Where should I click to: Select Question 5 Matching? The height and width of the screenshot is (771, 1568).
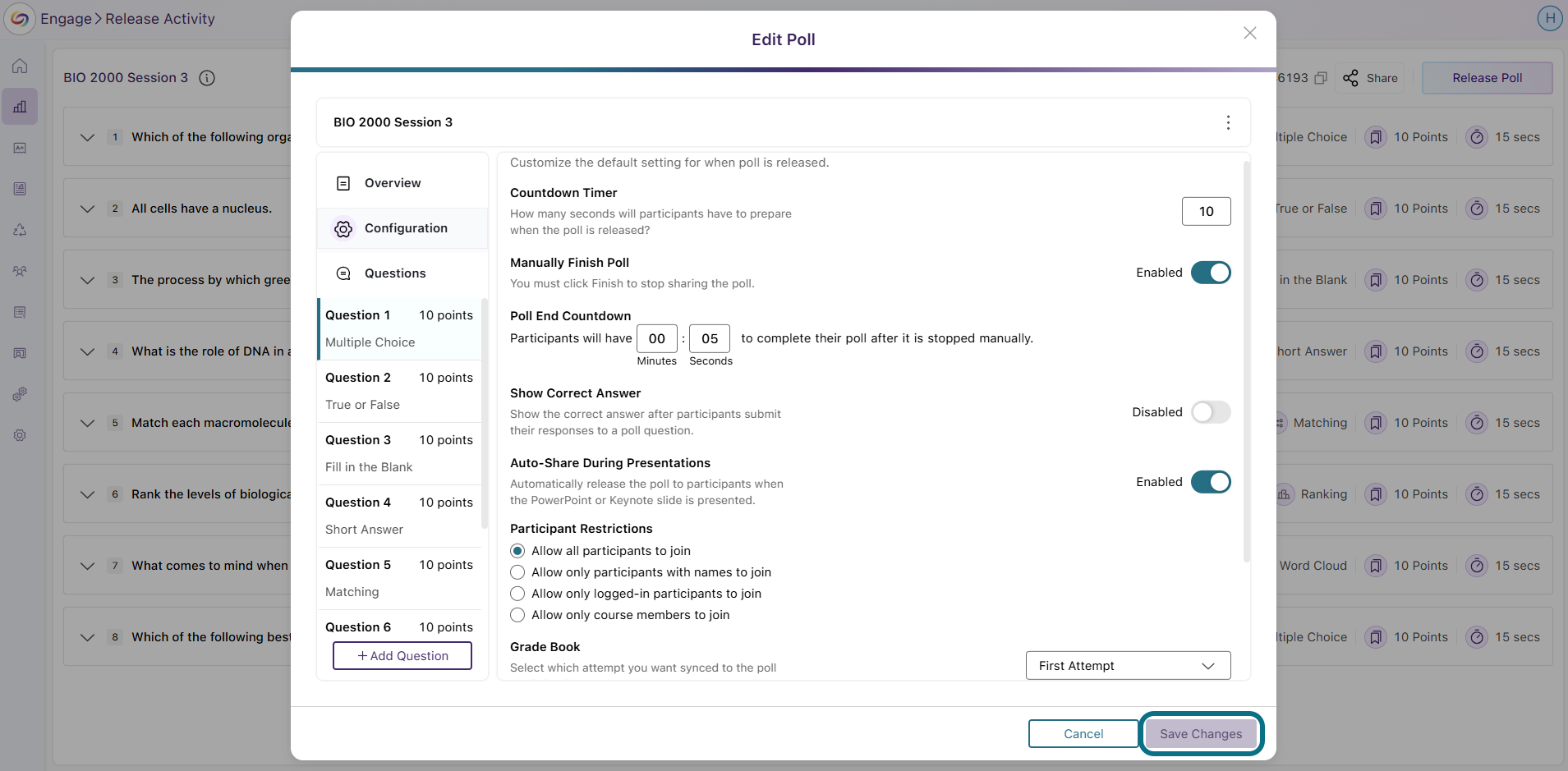[399, 578]
